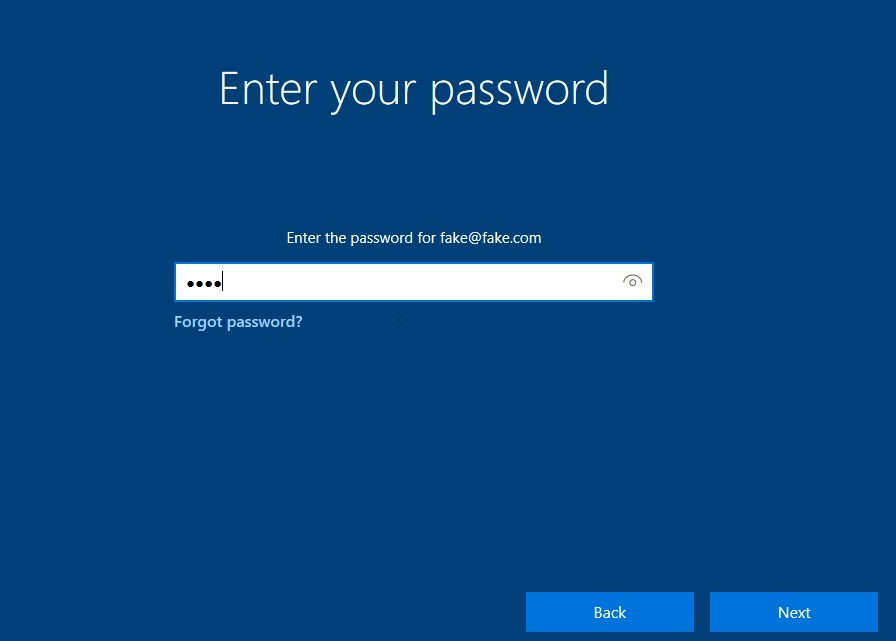This screenshot has height=641, width=896.
Task: Click inside the password input field
Action: pos(414,282)
